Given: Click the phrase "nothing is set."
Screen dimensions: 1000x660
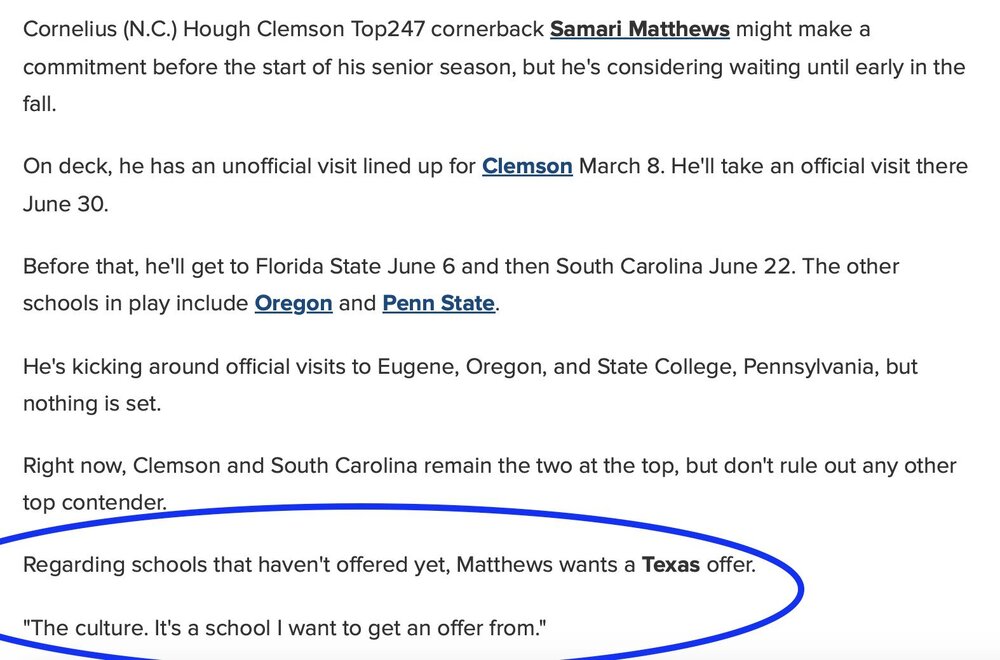Looking at the screenshot, I should coord(91,402).
